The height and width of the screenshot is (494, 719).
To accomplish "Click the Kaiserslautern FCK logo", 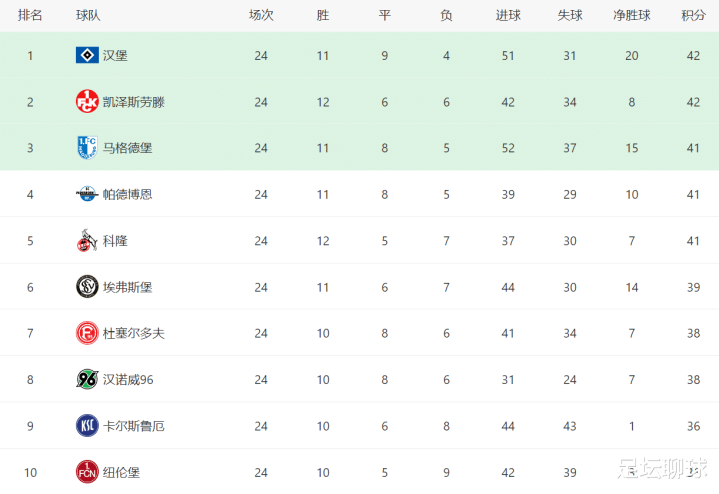I will 87,101.
